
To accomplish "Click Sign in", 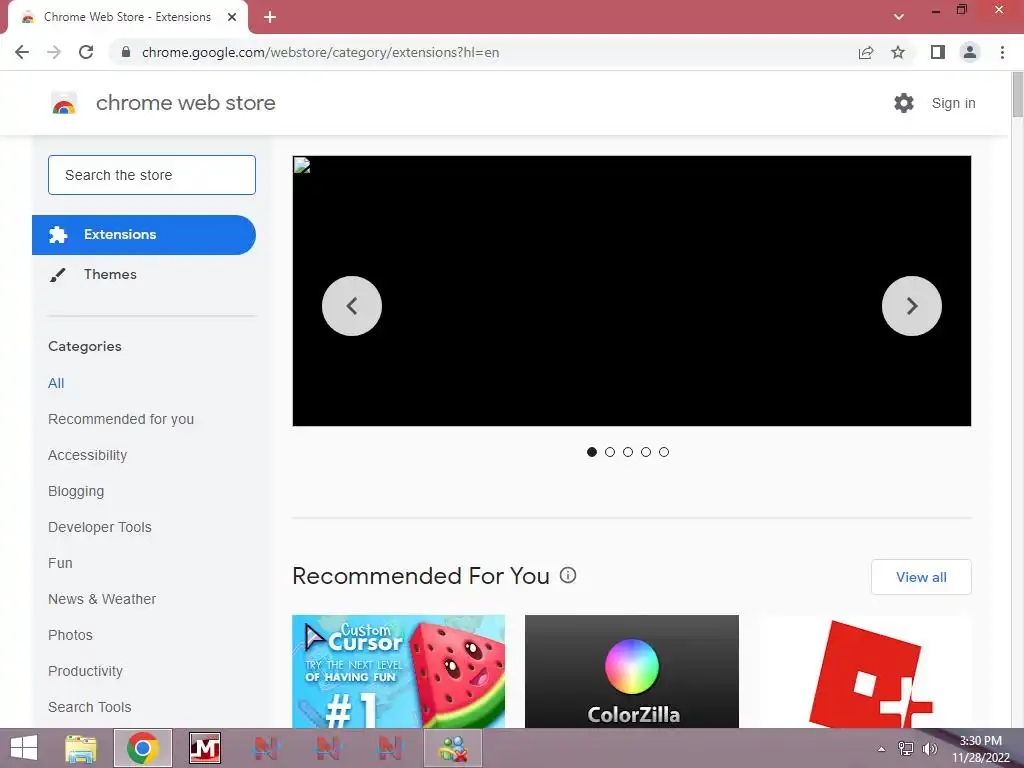I will coord(953,103).
